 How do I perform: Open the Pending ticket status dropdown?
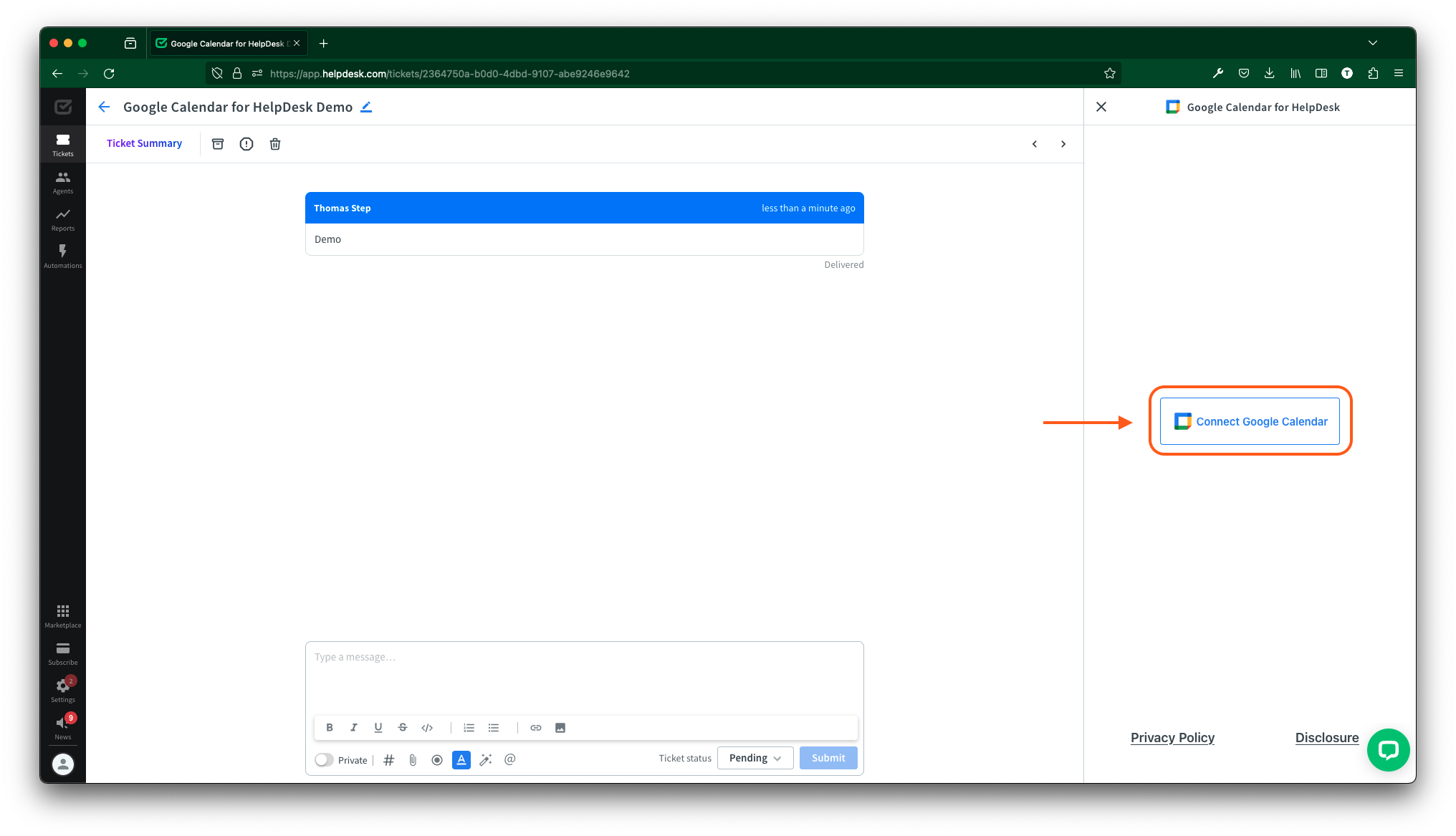coord(755,758)
